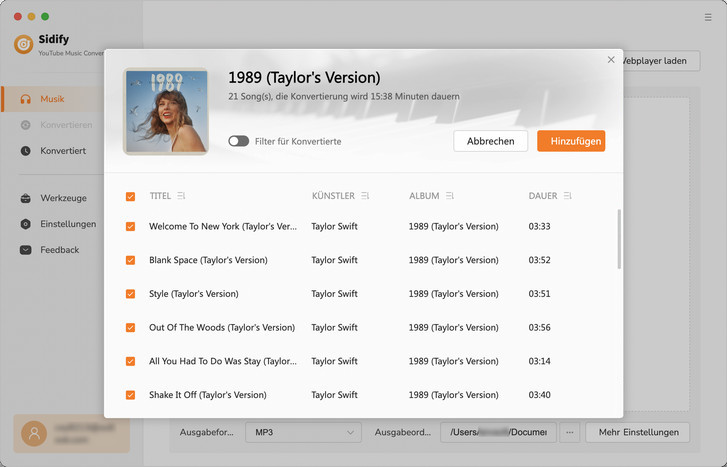Click the headphones Musik icon

pos(26,99)
